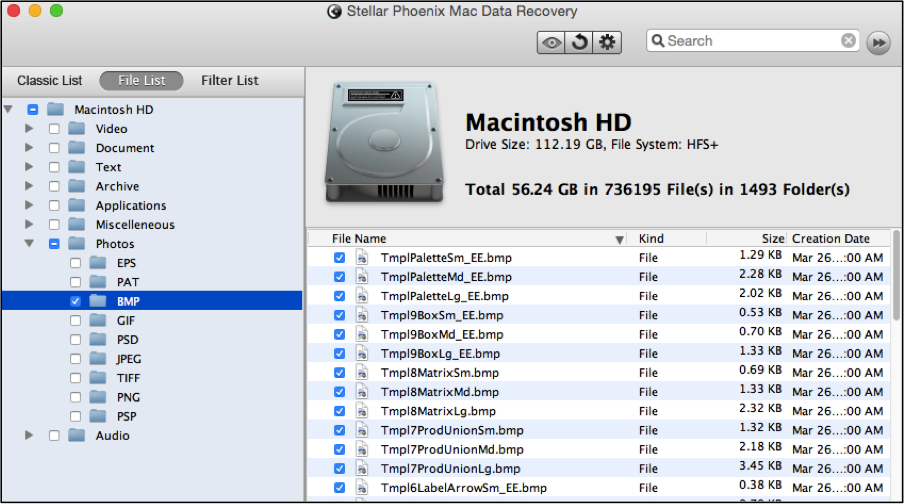Click the Macintosh HD drive image
Screen dimensions: 904x504
pos(385,142)
